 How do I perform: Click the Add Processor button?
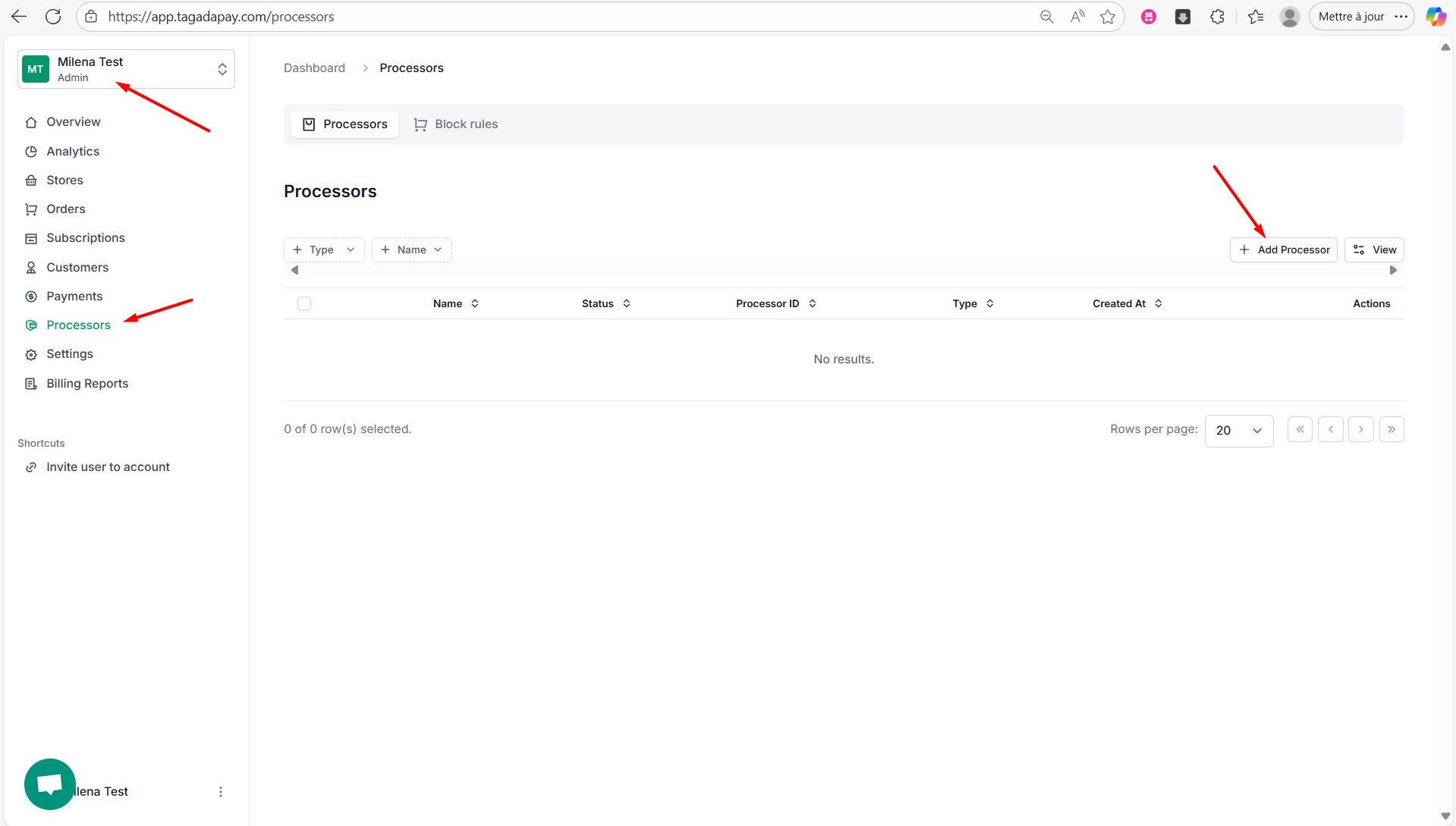tap(1283, 250)
